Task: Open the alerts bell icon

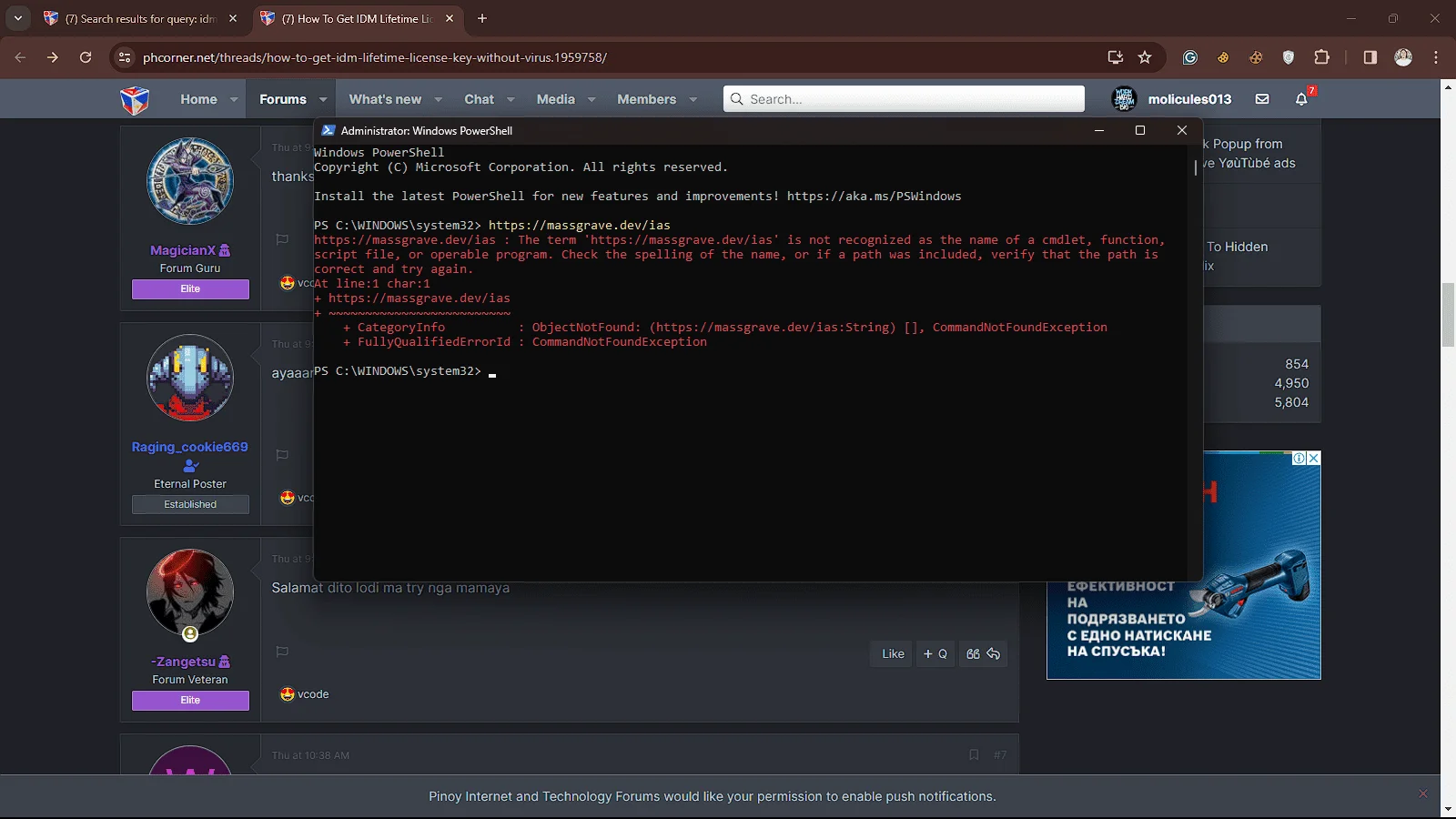Action: pyautogui.click(x=1301, y=99)
